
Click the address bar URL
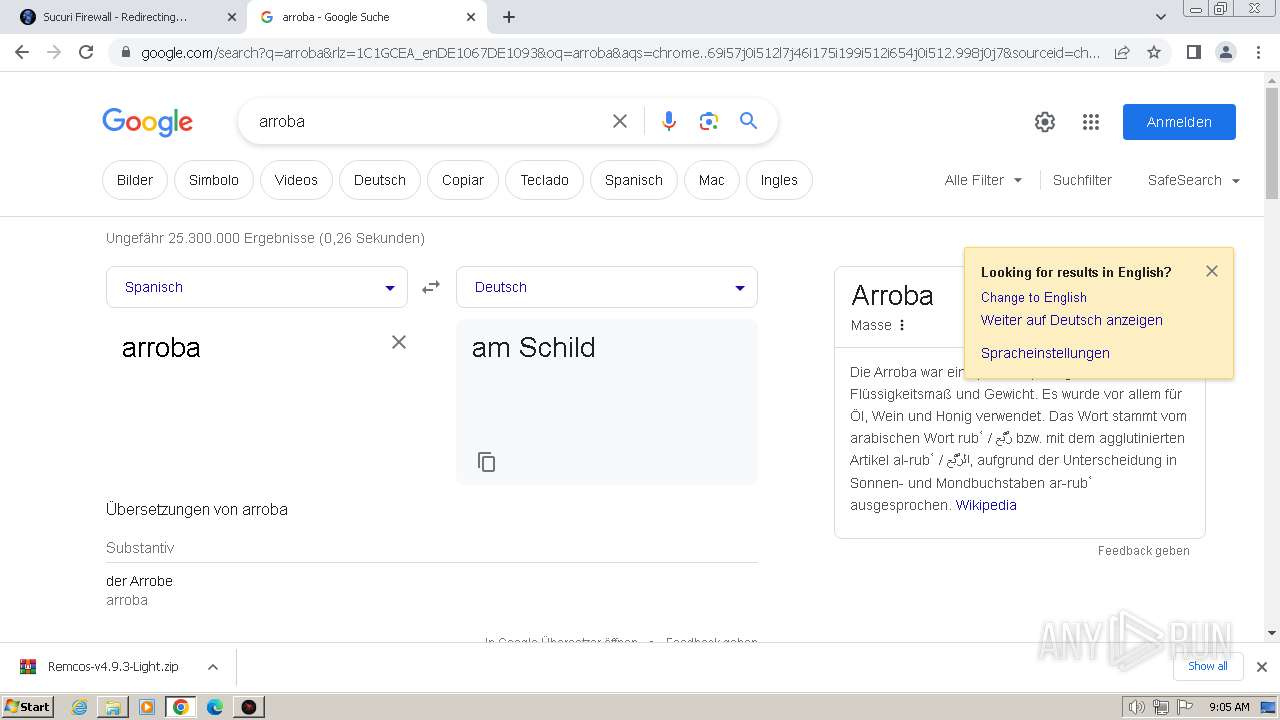620,52
